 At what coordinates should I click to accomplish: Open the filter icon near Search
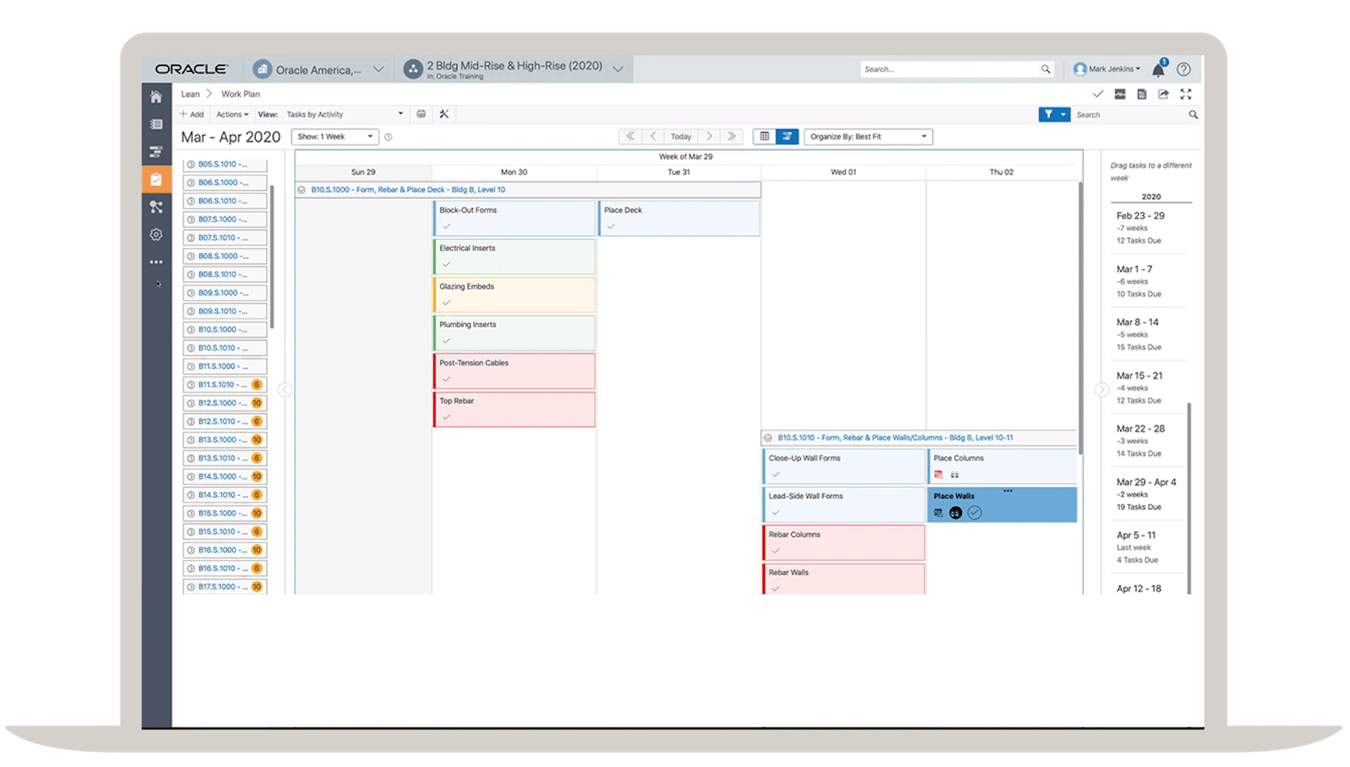[x=1049, y=114]
